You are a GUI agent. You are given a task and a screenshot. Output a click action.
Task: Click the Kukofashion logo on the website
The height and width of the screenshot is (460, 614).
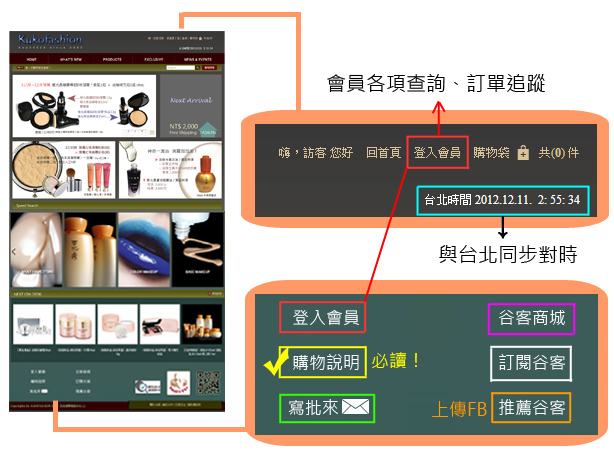click(x=50, y=39)
